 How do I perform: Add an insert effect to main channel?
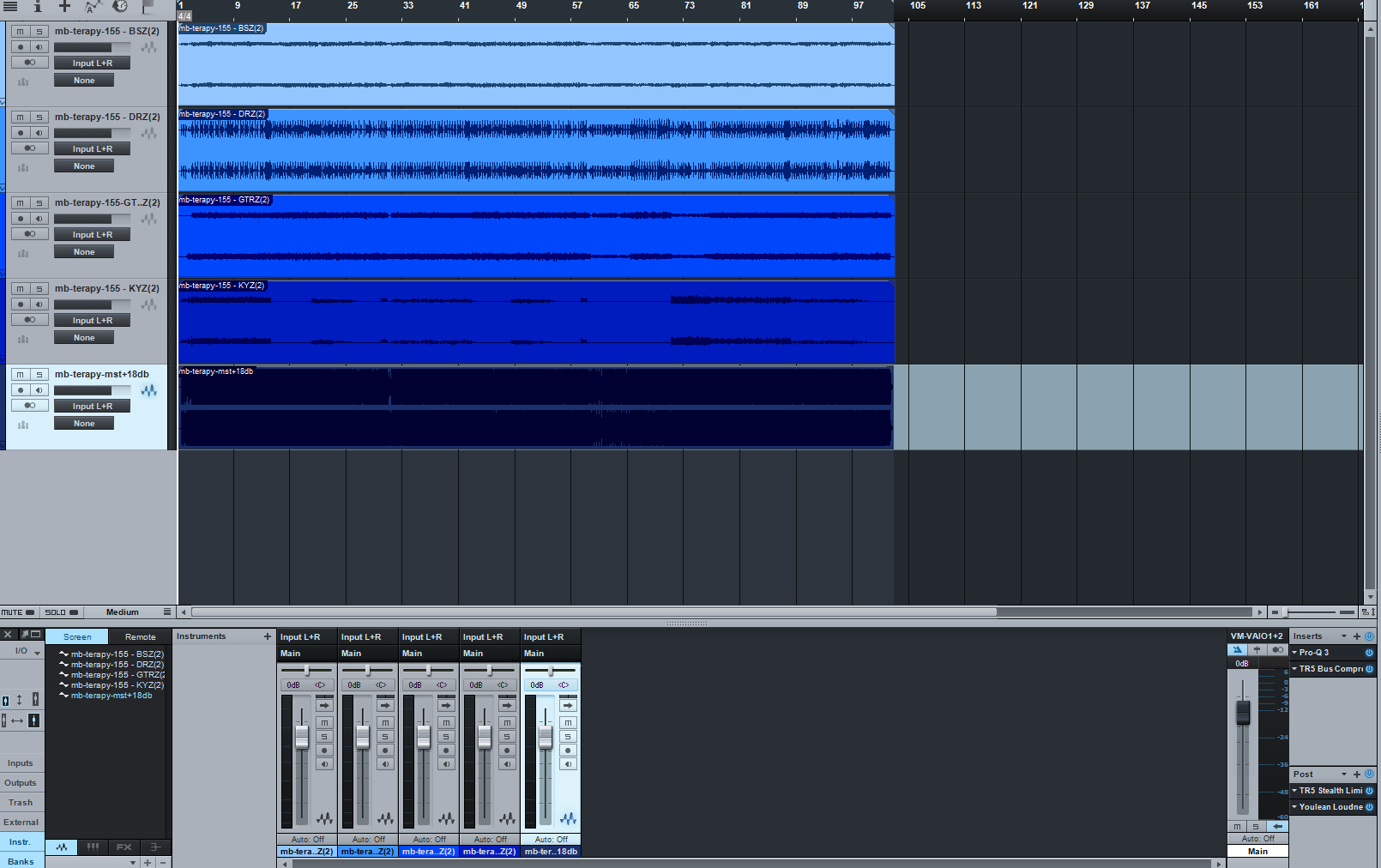click(1357, 636)
